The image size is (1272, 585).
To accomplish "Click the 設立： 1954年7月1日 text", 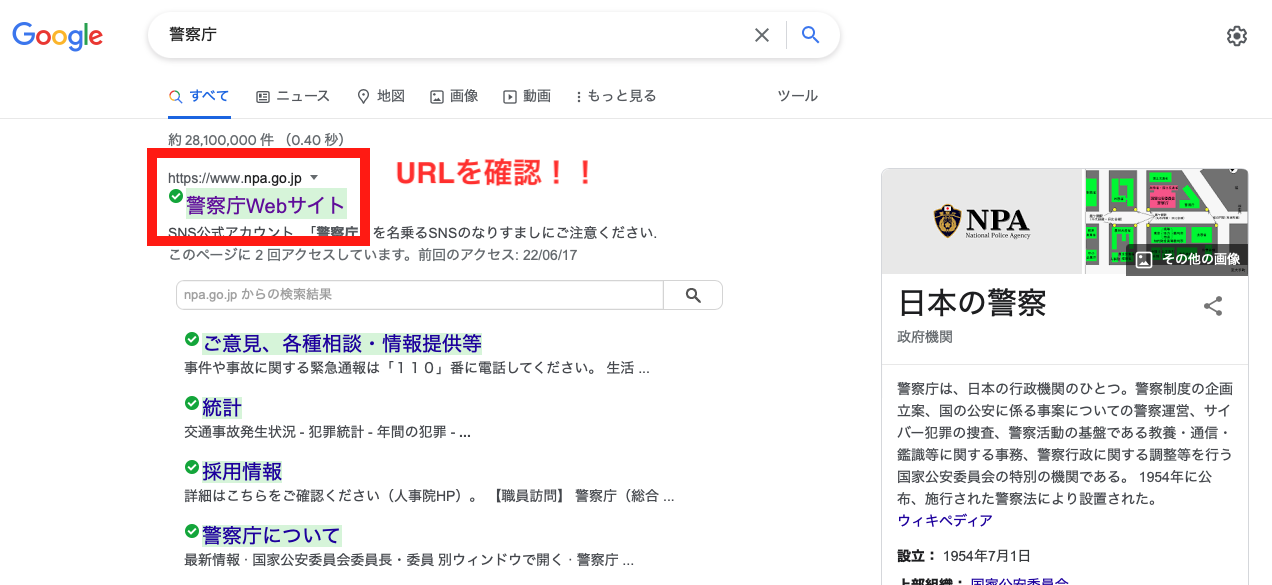I will point(964,556).
